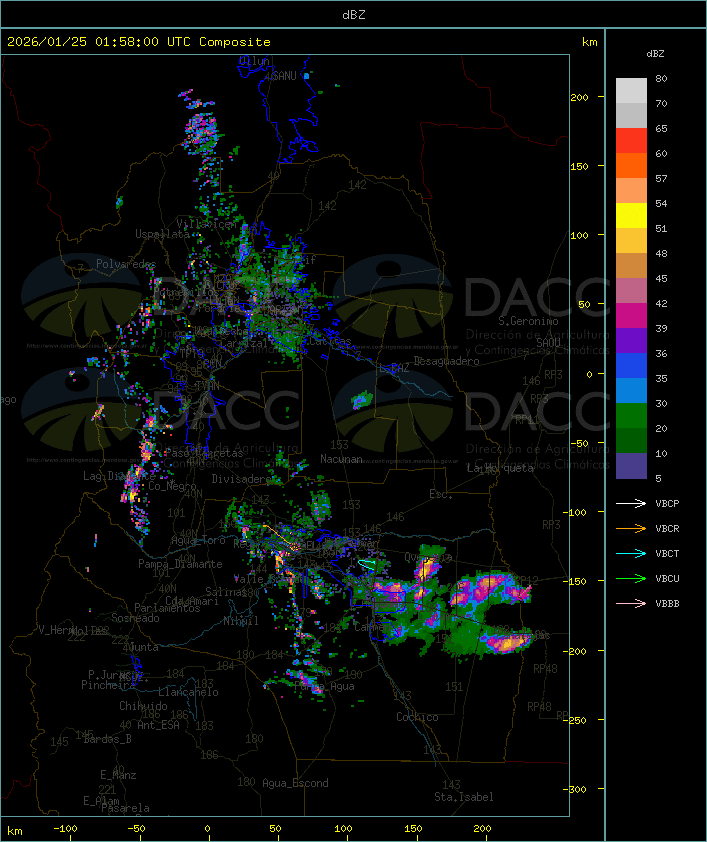Viewport: 707px width, 842px height.
Task: Click the white VBCP arrow icon
Action: pos(631,503)
